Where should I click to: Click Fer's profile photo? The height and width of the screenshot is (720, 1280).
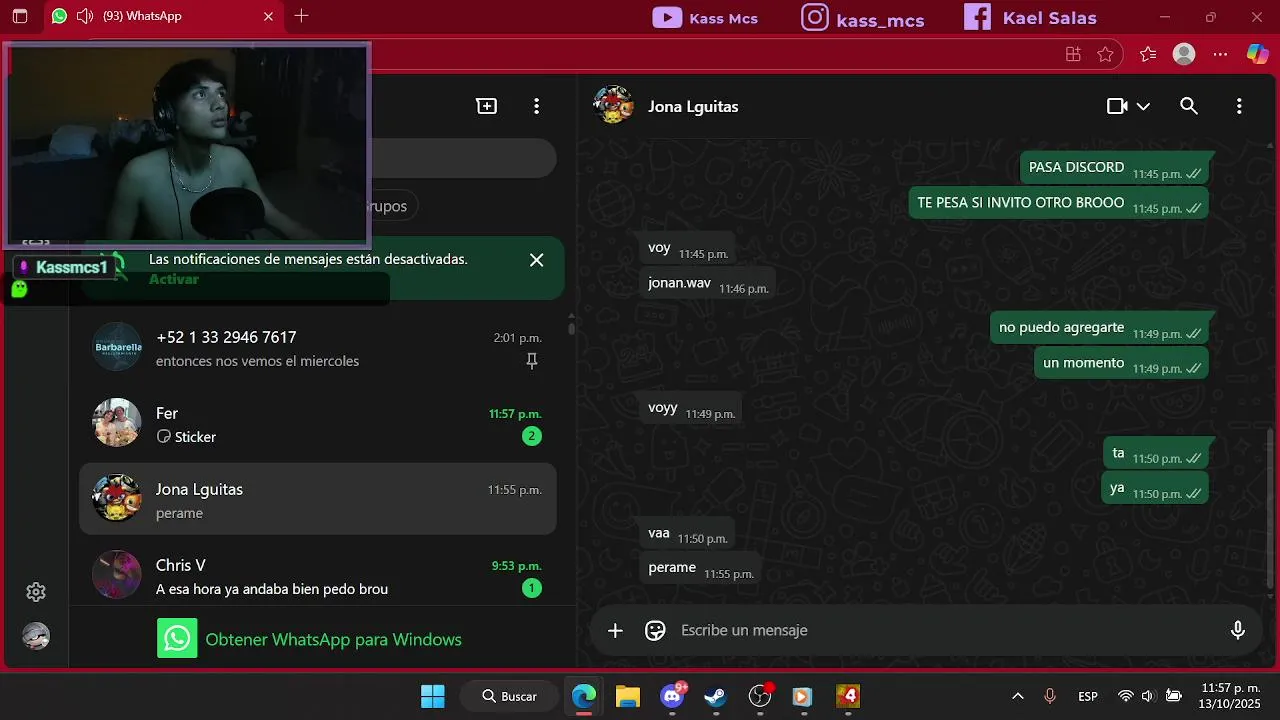[x=117, y=423]
